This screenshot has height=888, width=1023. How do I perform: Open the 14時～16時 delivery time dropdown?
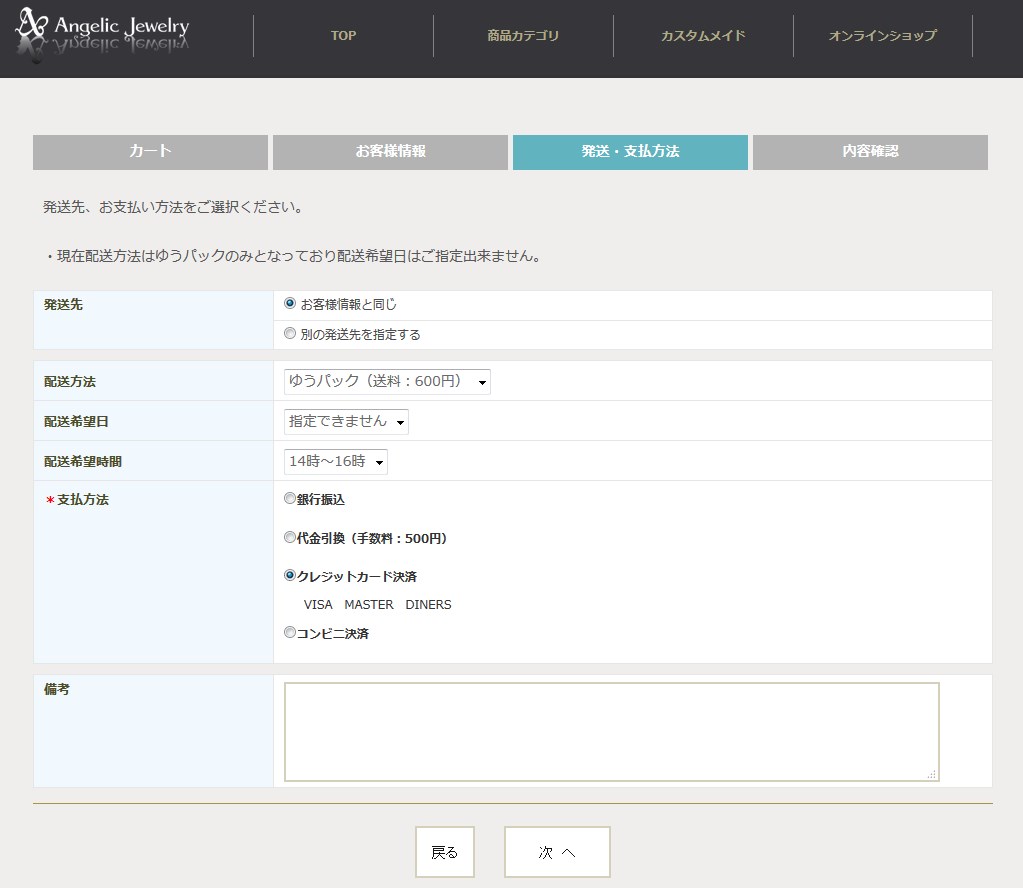tap(336, 462)
